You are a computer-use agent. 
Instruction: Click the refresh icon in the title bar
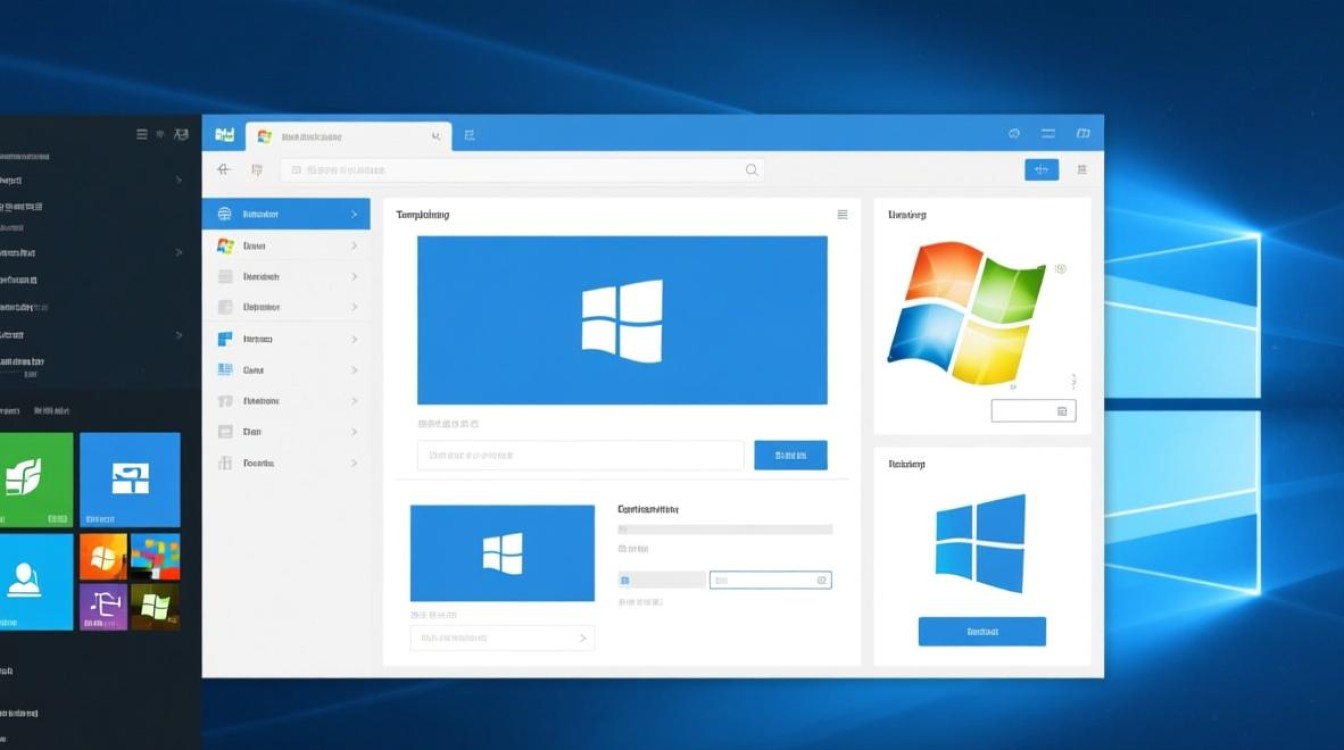pos(1013,133)
